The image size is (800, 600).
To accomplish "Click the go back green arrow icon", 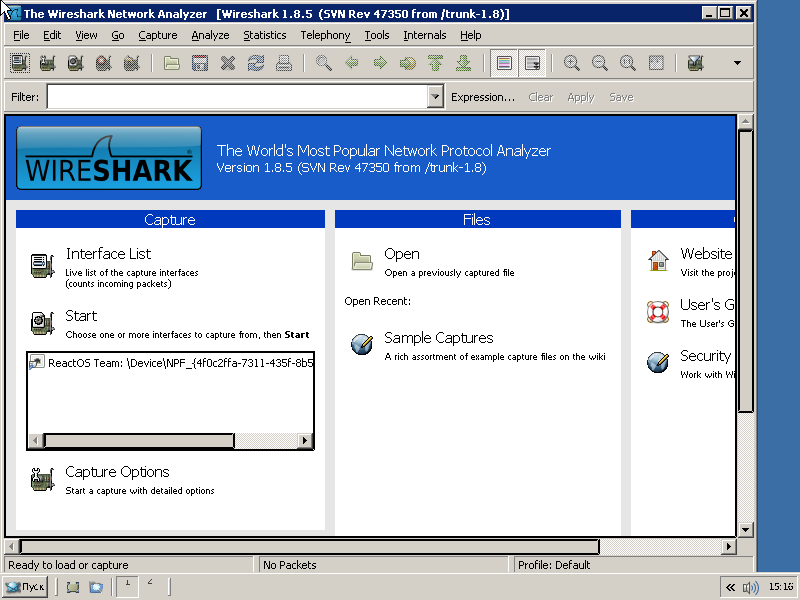I will point(352,63).
